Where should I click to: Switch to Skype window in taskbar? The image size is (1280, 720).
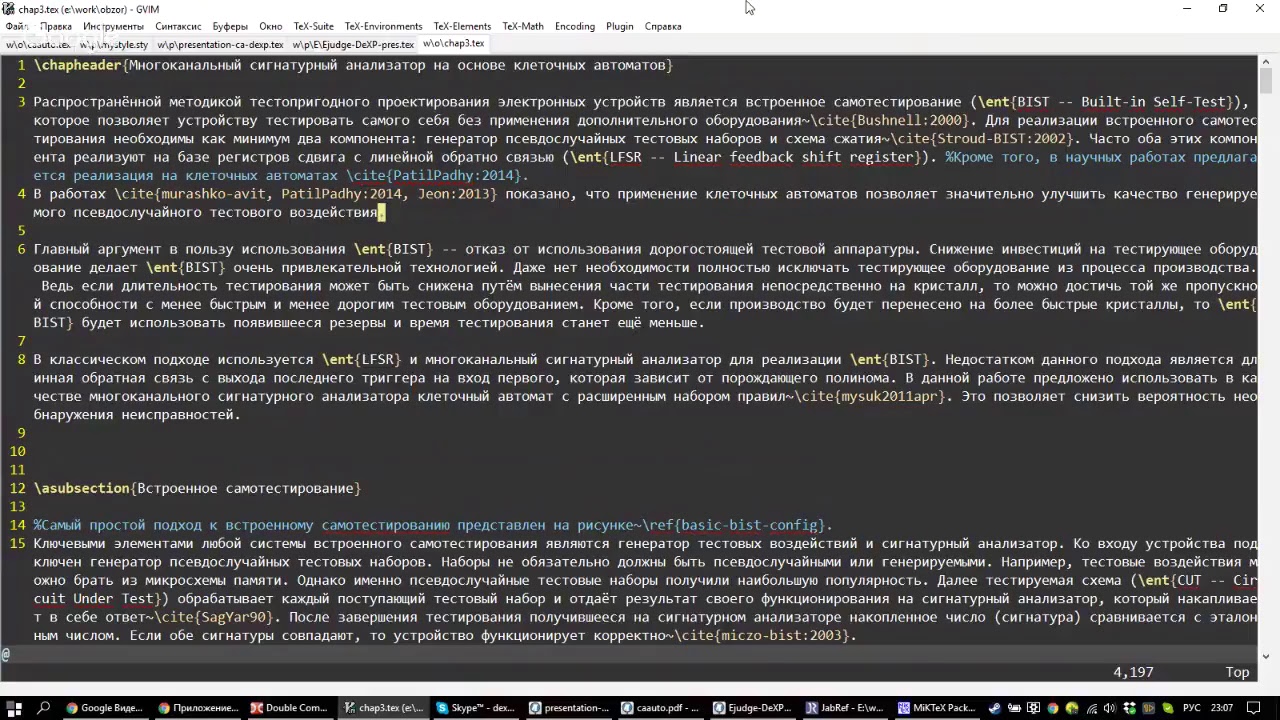click(x=476, y=708)
